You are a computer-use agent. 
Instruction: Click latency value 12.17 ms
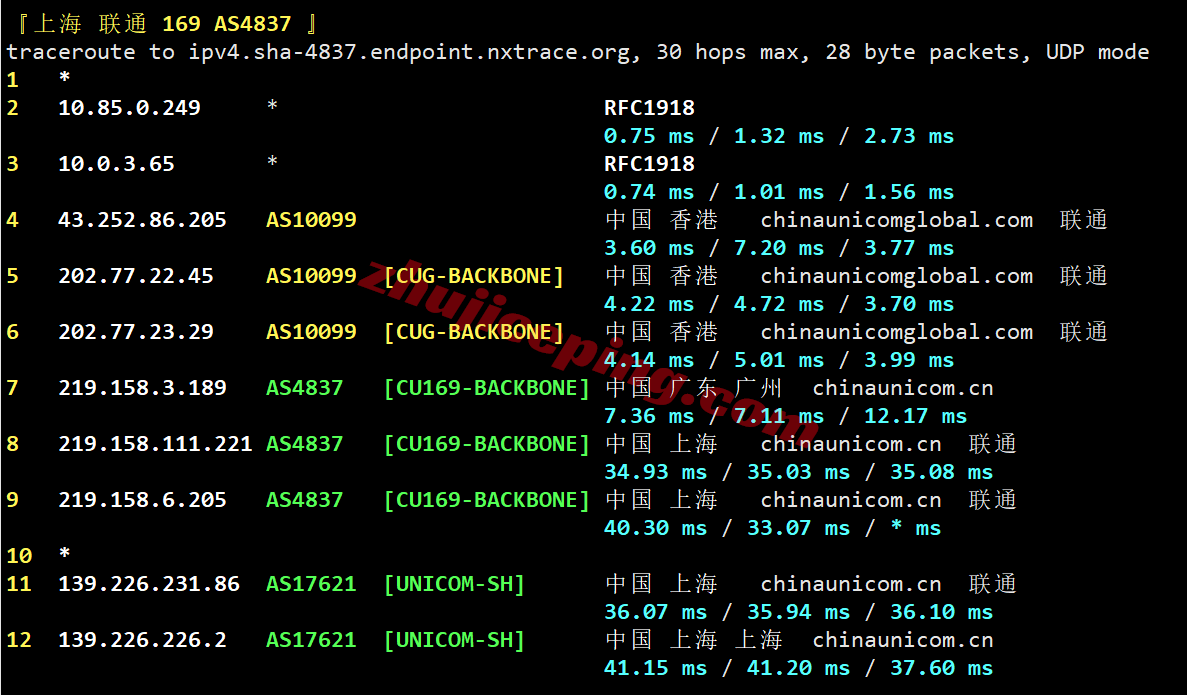coord(916,416)
